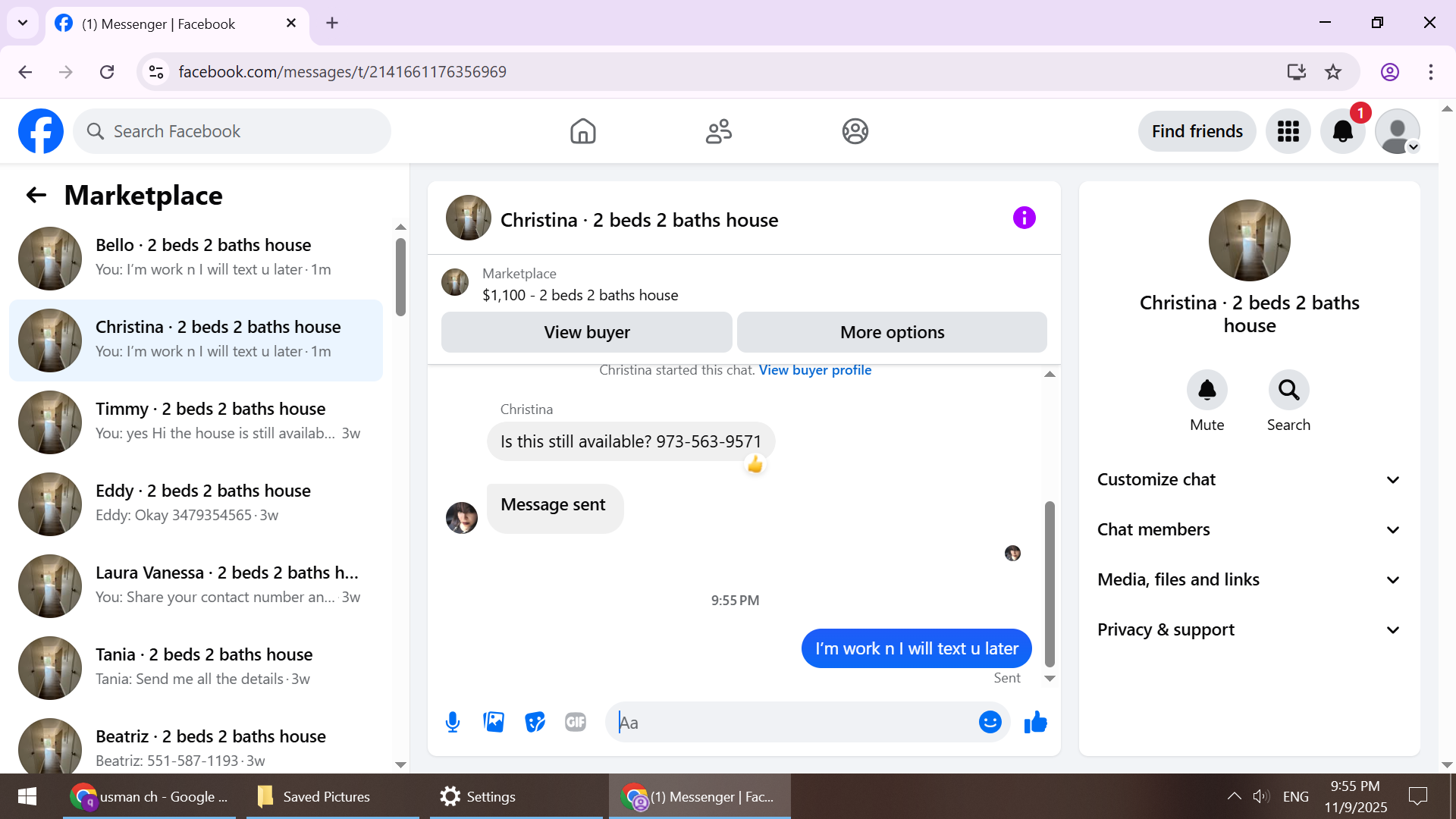Click the thumbs-up reaction on Christina's message
This screenshot has height=819, width=1456.
pyautogui.click(x=755, y=464)
